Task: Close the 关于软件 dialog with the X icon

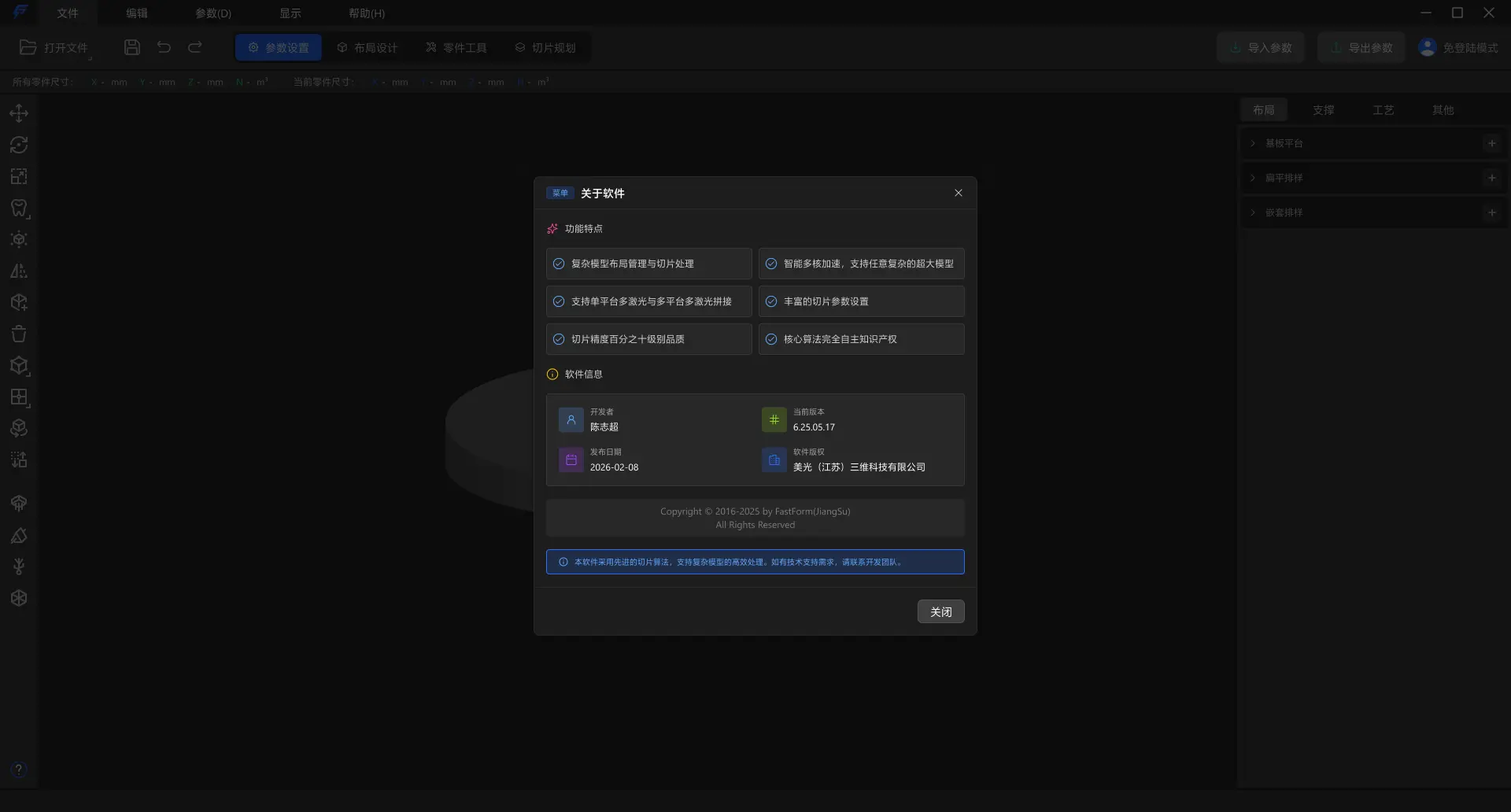Action: [958, 193]
